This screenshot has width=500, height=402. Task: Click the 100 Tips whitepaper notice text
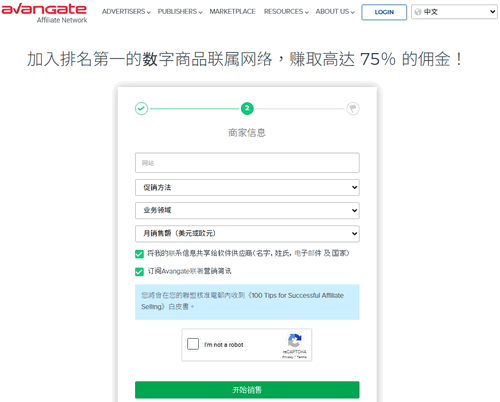coord(242,301)
